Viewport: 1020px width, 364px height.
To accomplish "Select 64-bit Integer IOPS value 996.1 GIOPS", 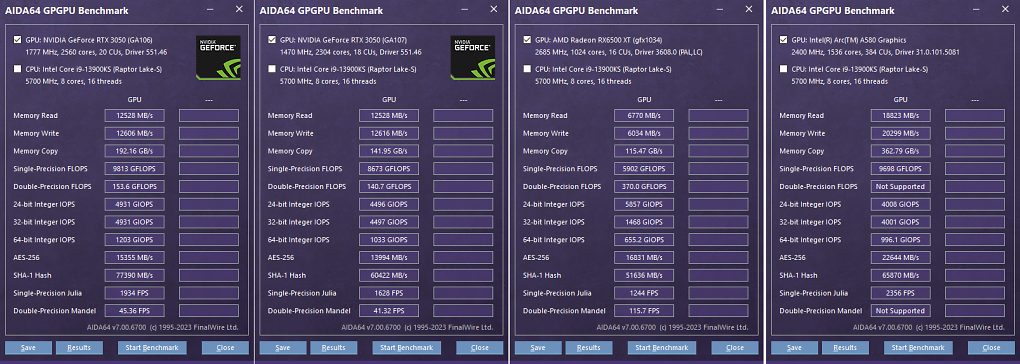I will click(900, 240).
